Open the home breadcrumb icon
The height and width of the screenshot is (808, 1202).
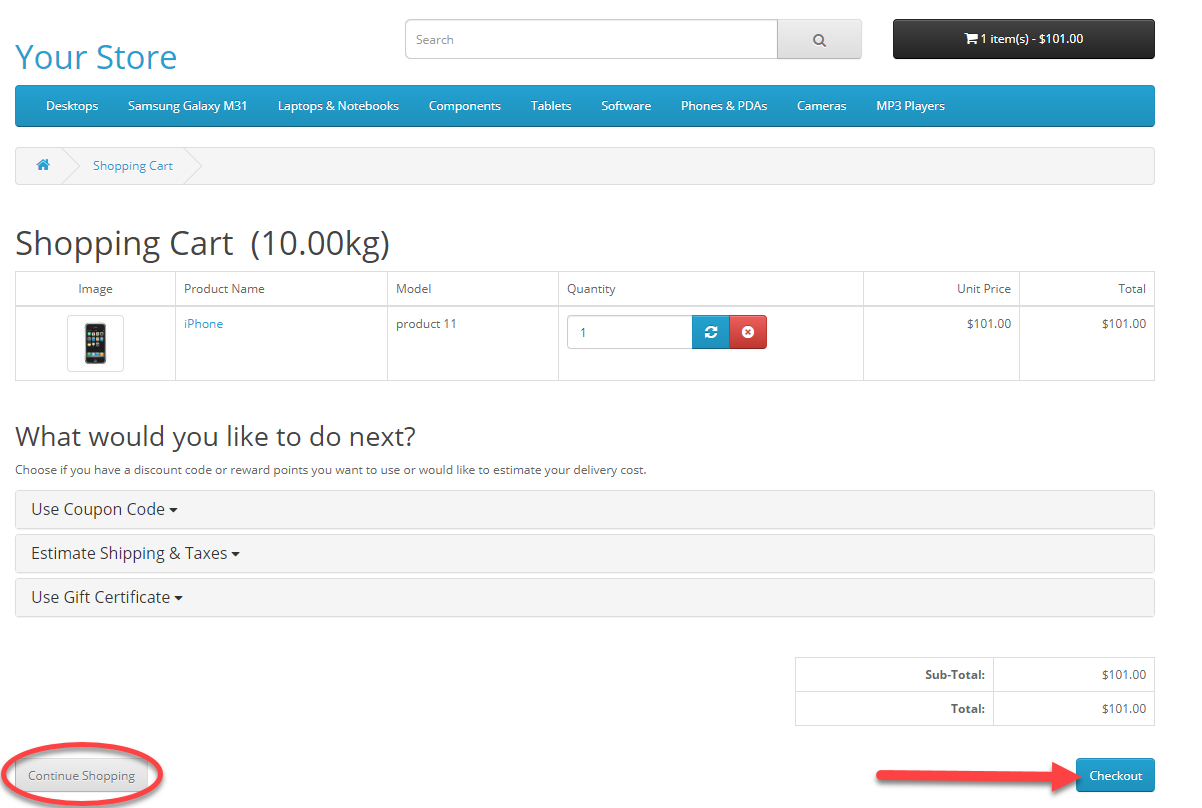(43, 165)
